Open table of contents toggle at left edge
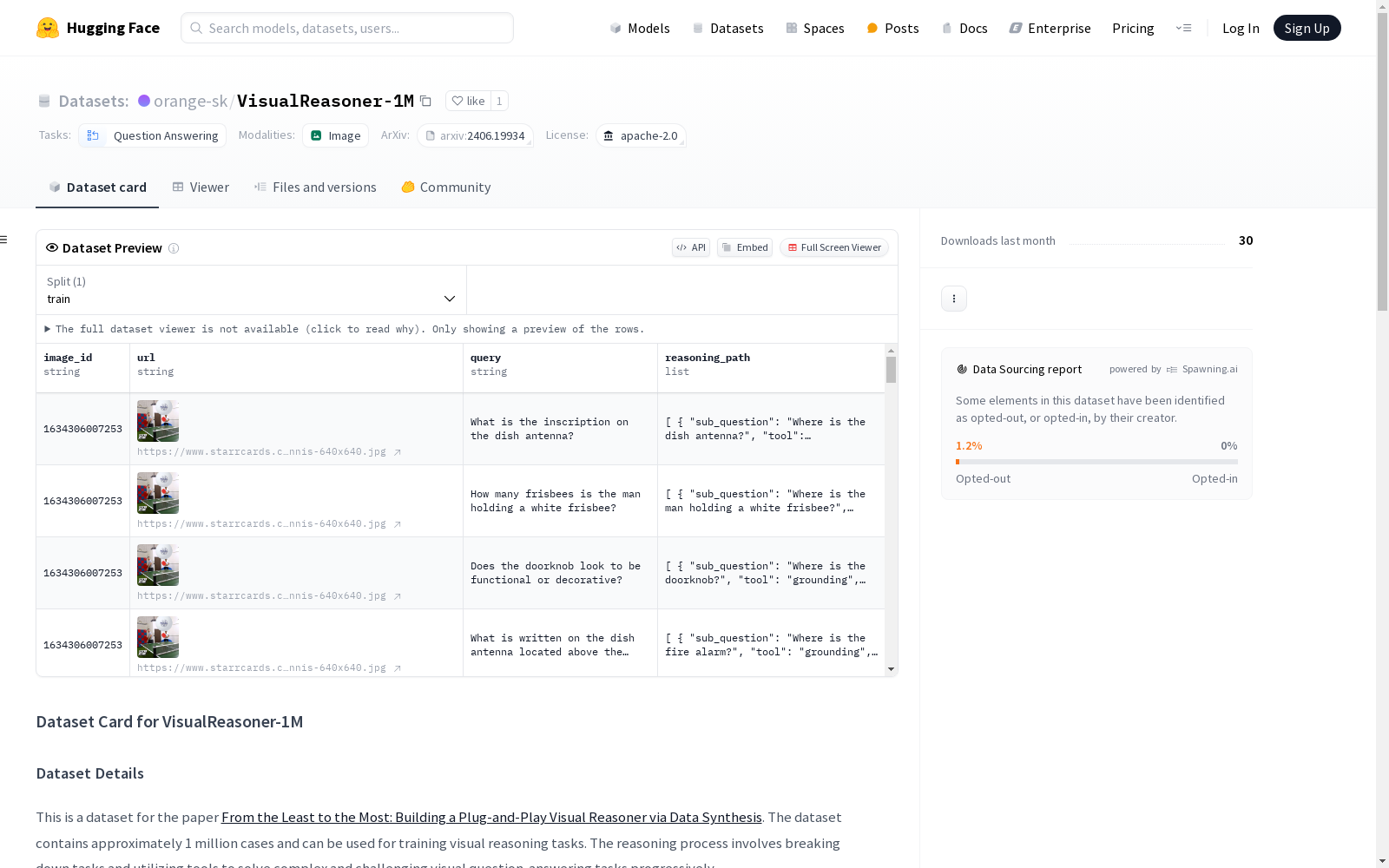The width and height of the screenshot is (1389, 868). coord(4,240)
